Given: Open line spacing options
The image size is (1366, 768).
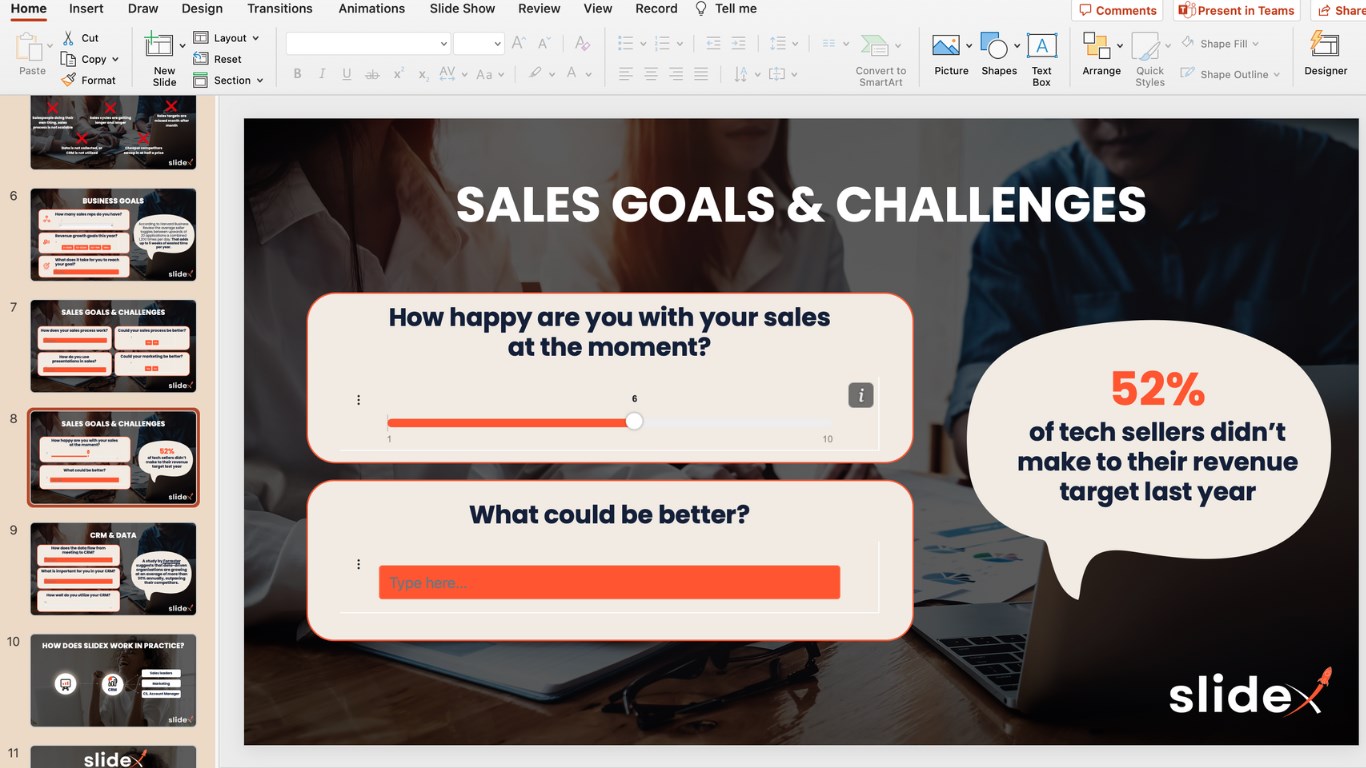Looking at the screenshot, I should tap(778, 44).
